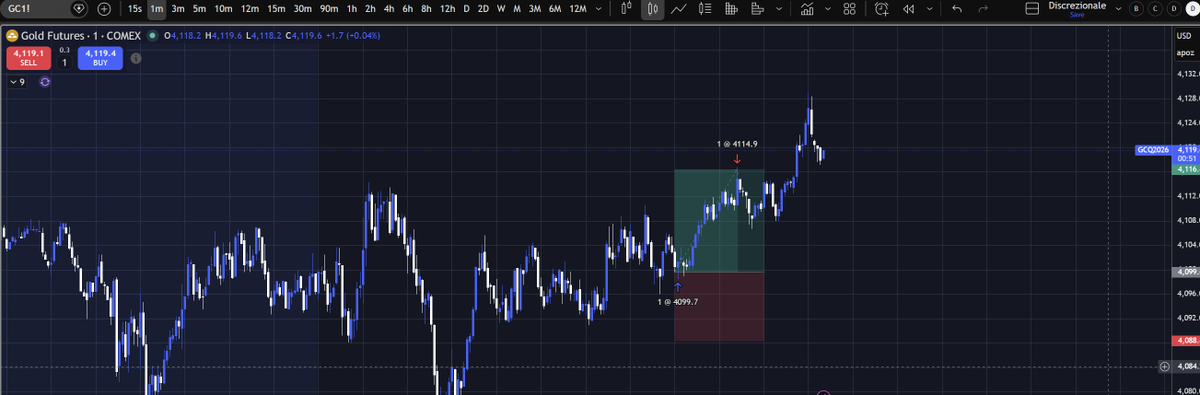Image resolution: width=1200 pixels, height=395 pixels.
Task: Click the blue Save link under Discrezionale
Action: pos(1077,15)
